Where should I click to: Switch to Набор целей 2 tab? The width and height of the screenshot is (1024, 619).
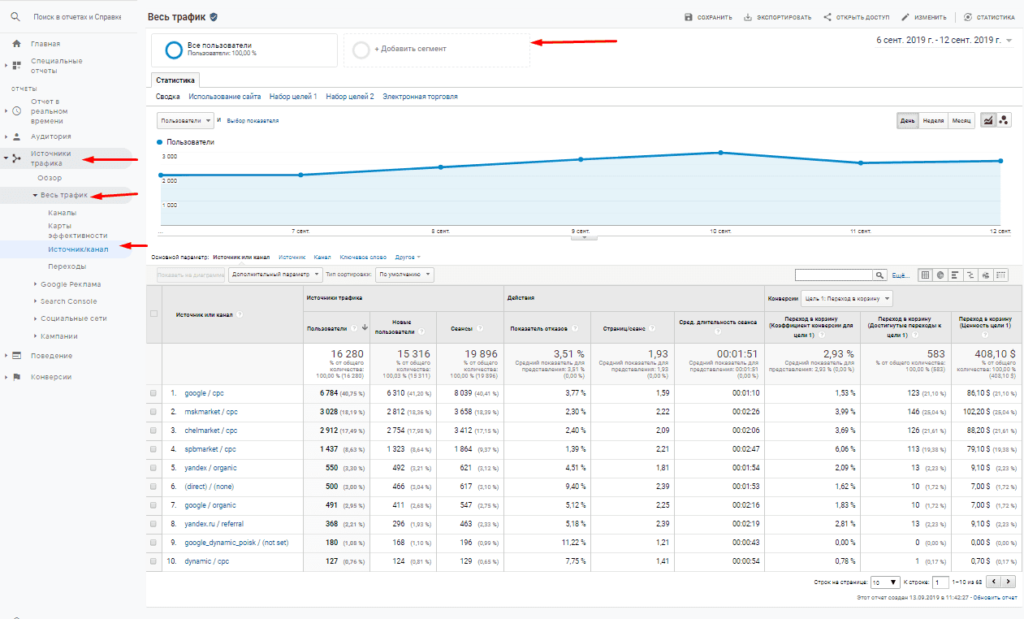(350, 97)
